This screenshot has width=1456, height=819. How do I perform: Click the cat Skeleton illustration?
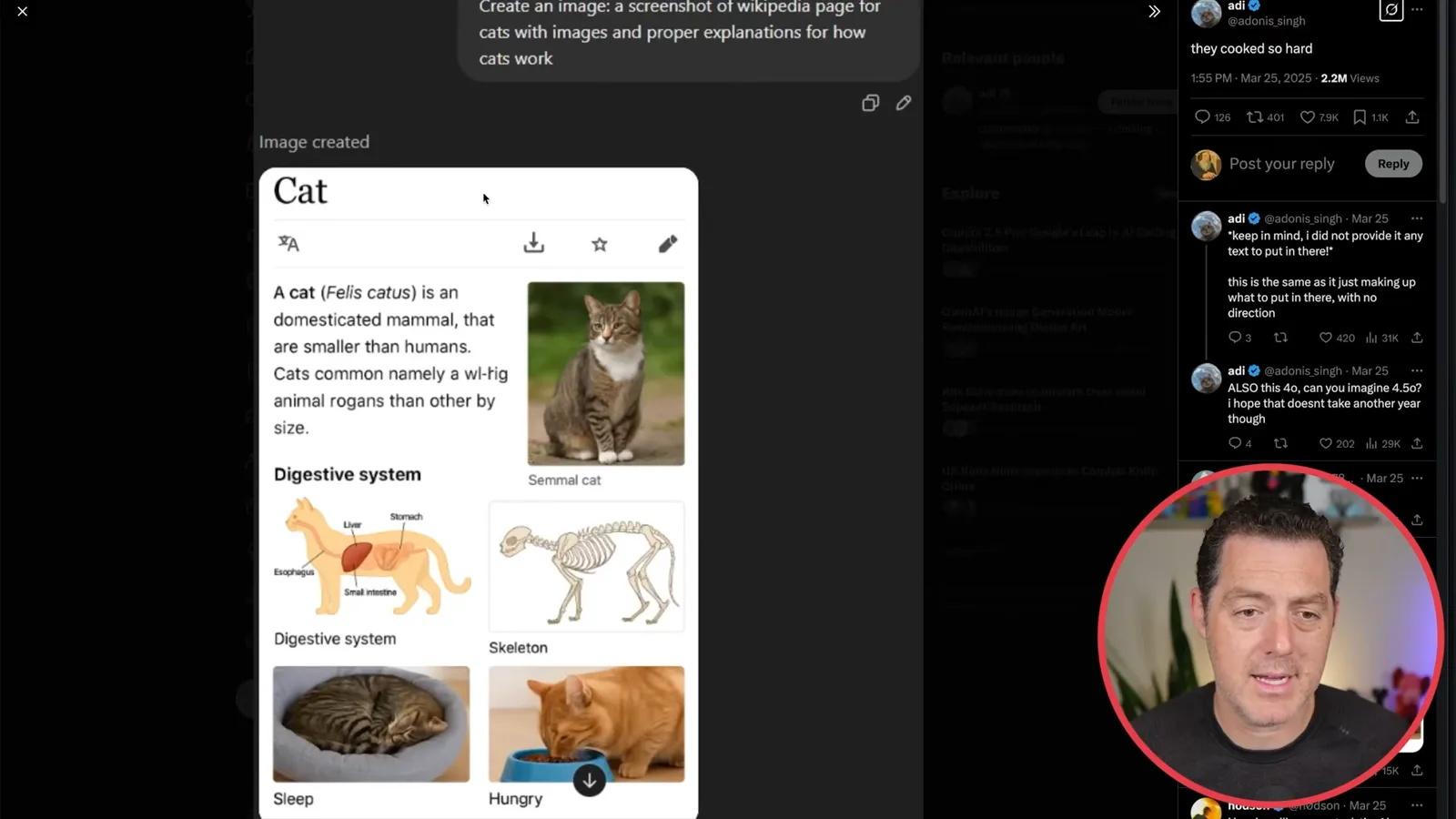(587, 566)
